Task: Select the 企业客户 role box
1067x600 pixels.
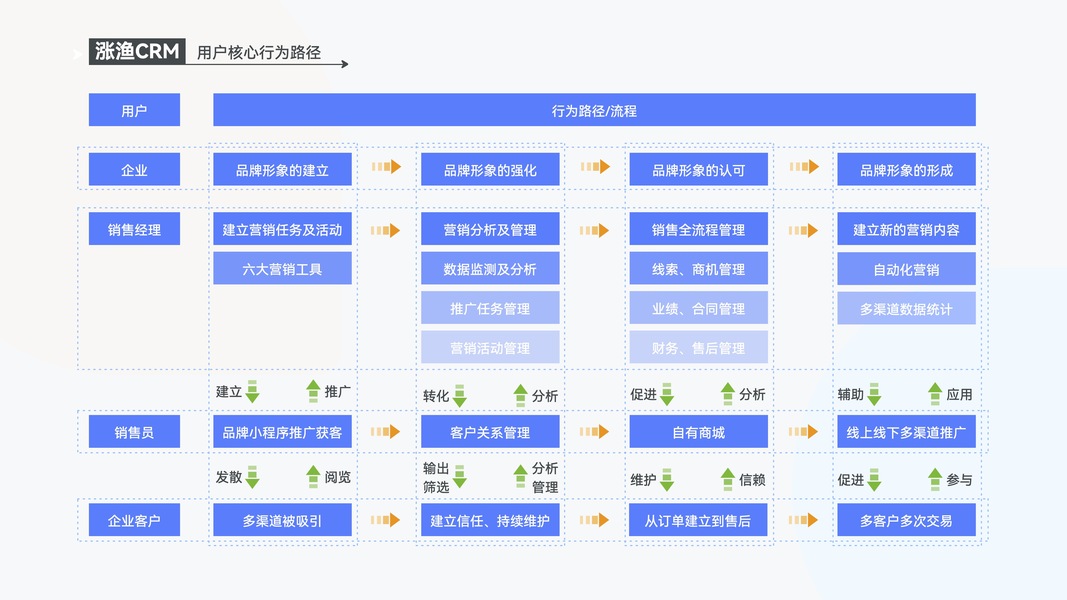Action: pos(134,520)
